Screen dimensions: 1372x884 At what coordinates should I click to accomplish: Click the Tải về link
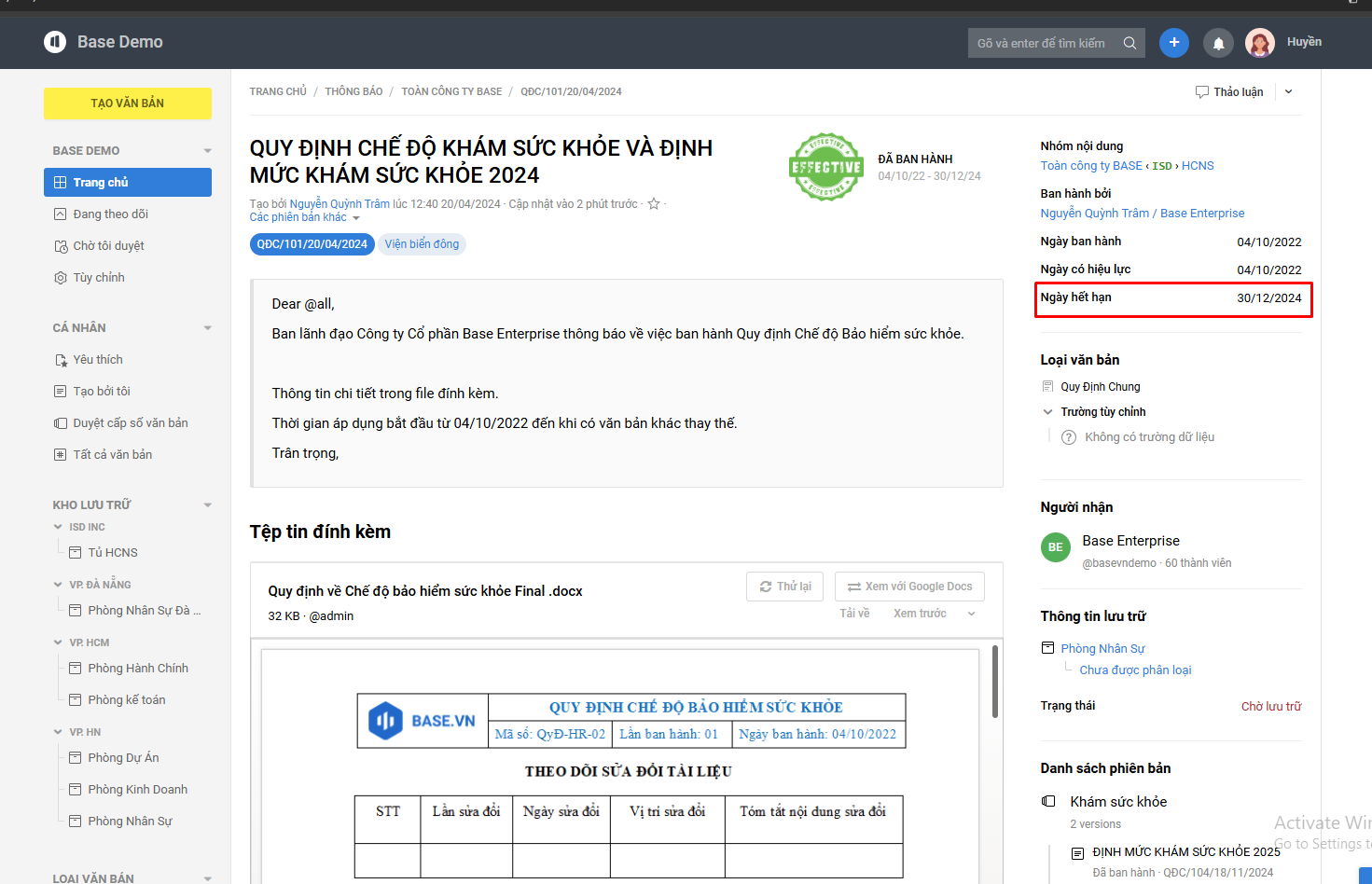pos(854,614)
